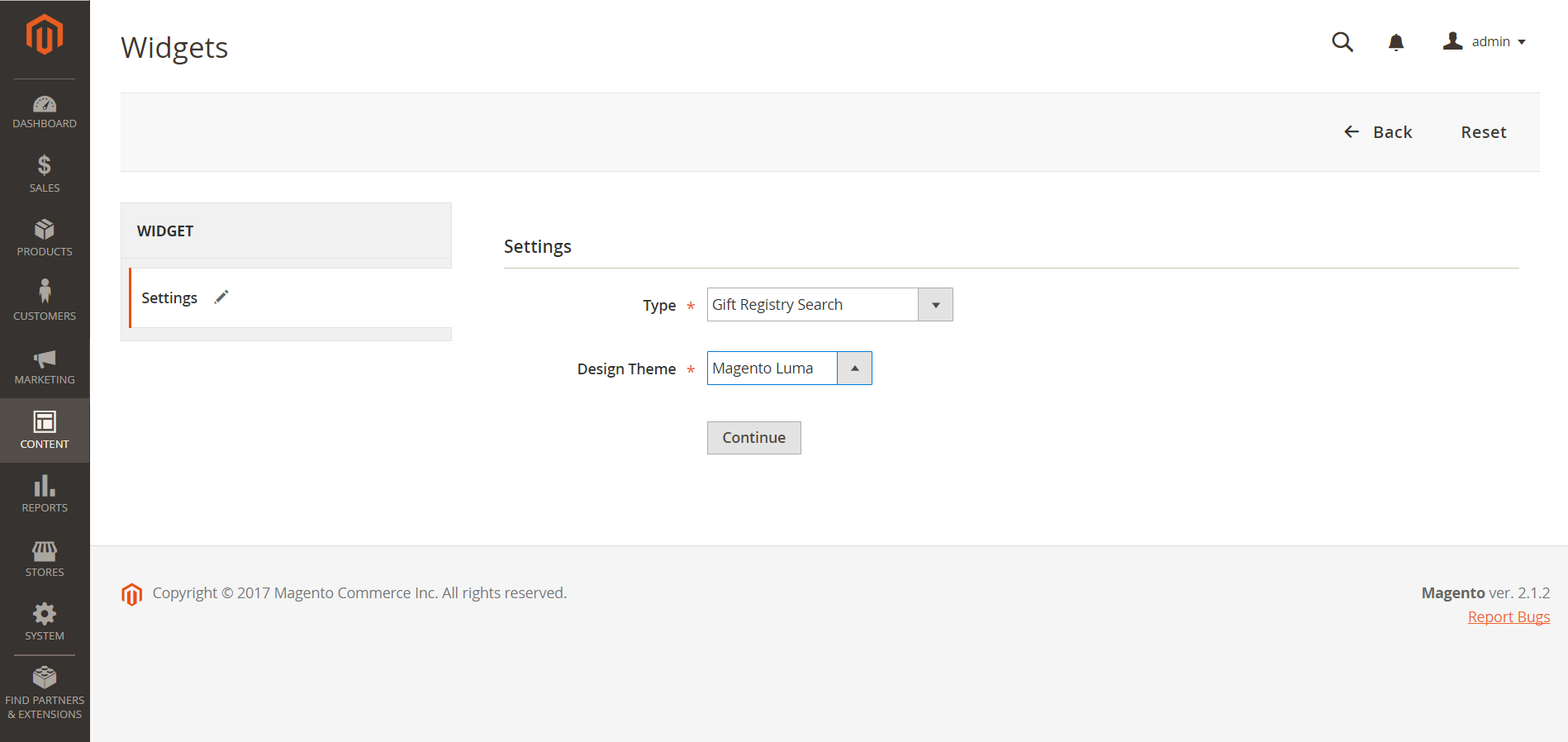
Task: Click the copyright notice in the footer
Action: tap(359, 592)
